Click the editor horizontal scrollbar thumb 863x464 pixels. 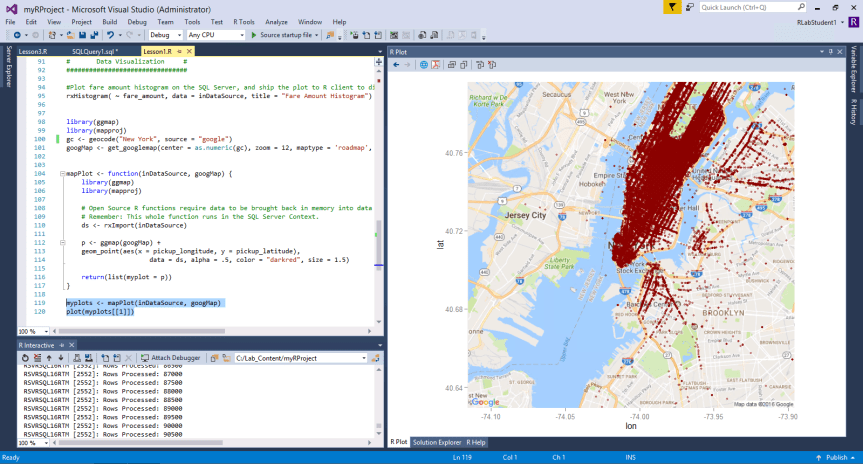coord(142,331)
